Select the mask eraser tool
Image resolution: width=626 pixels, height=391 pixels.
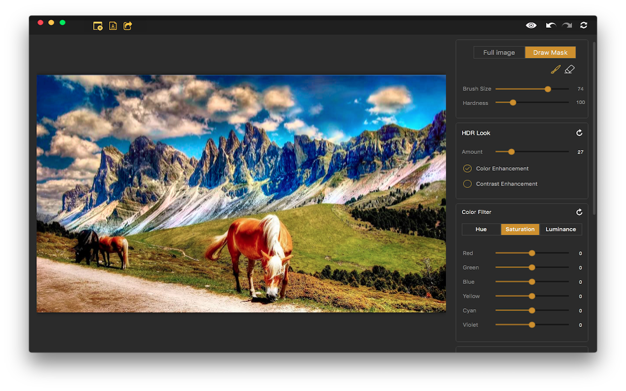(x=570, y=69)
